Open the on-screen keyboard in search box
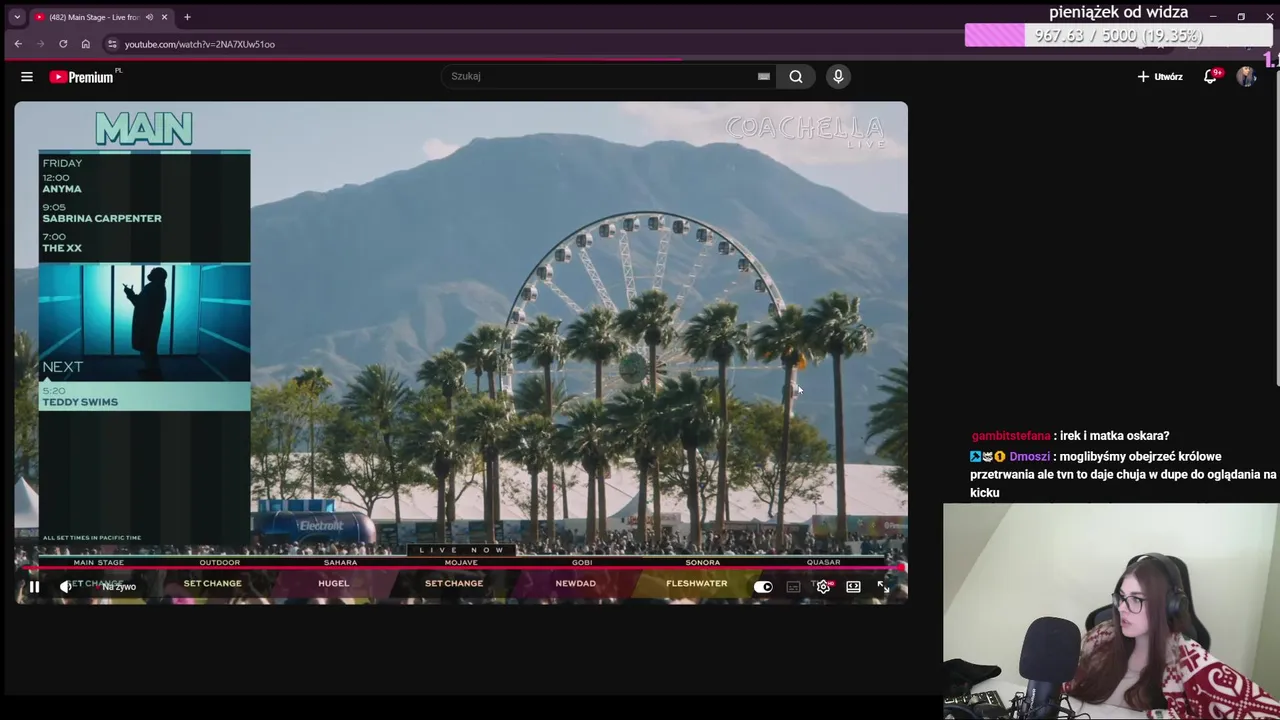1280x720 pixels. 764,76
